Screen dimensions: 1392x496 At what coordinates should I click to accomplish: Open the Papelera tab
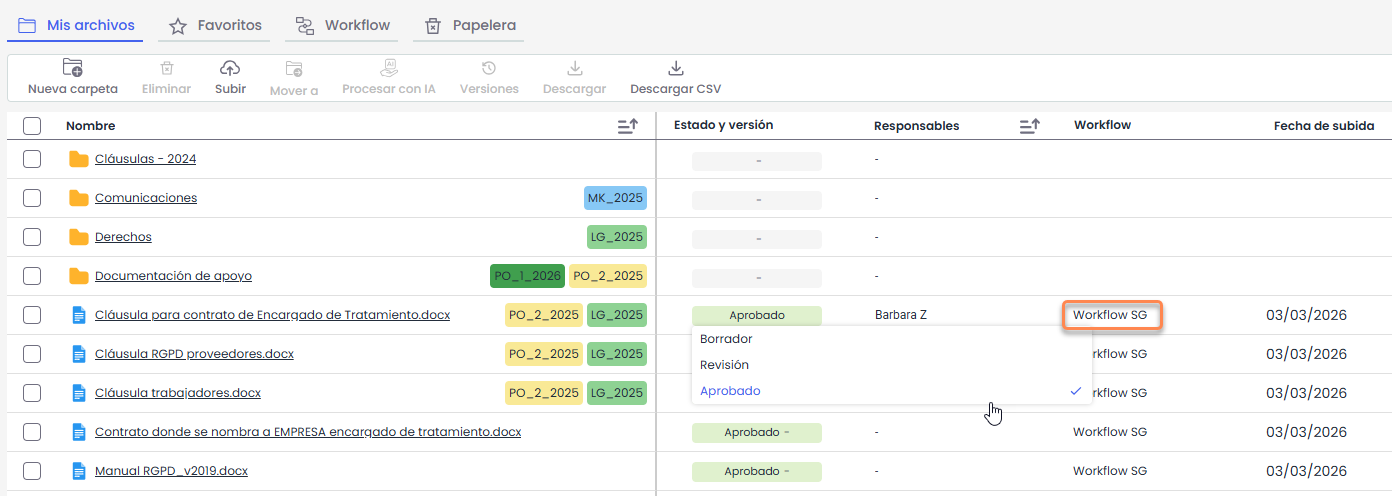click(471, 25)
